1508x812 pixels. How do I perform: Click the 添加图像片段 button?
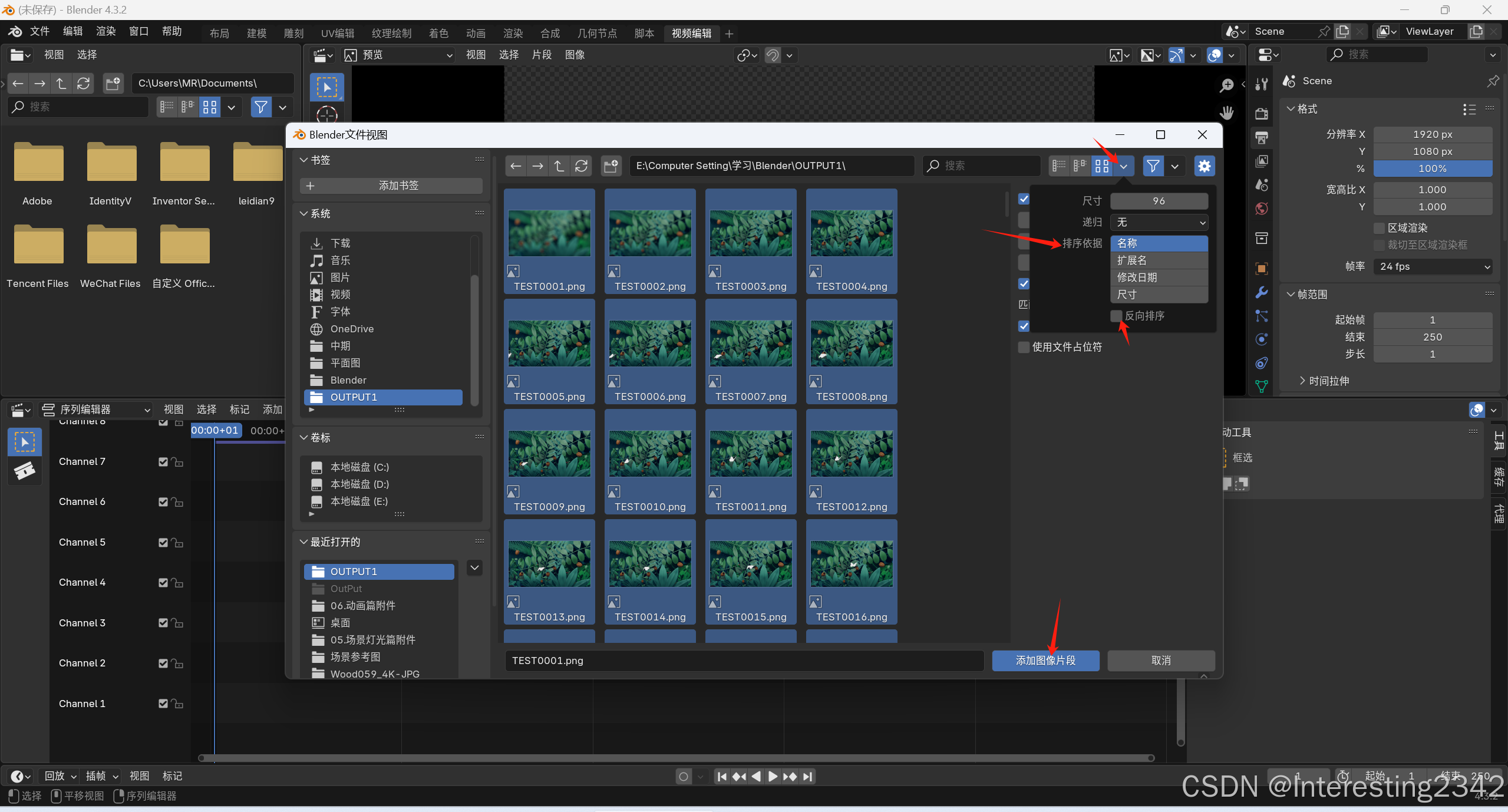(1045, 661)
